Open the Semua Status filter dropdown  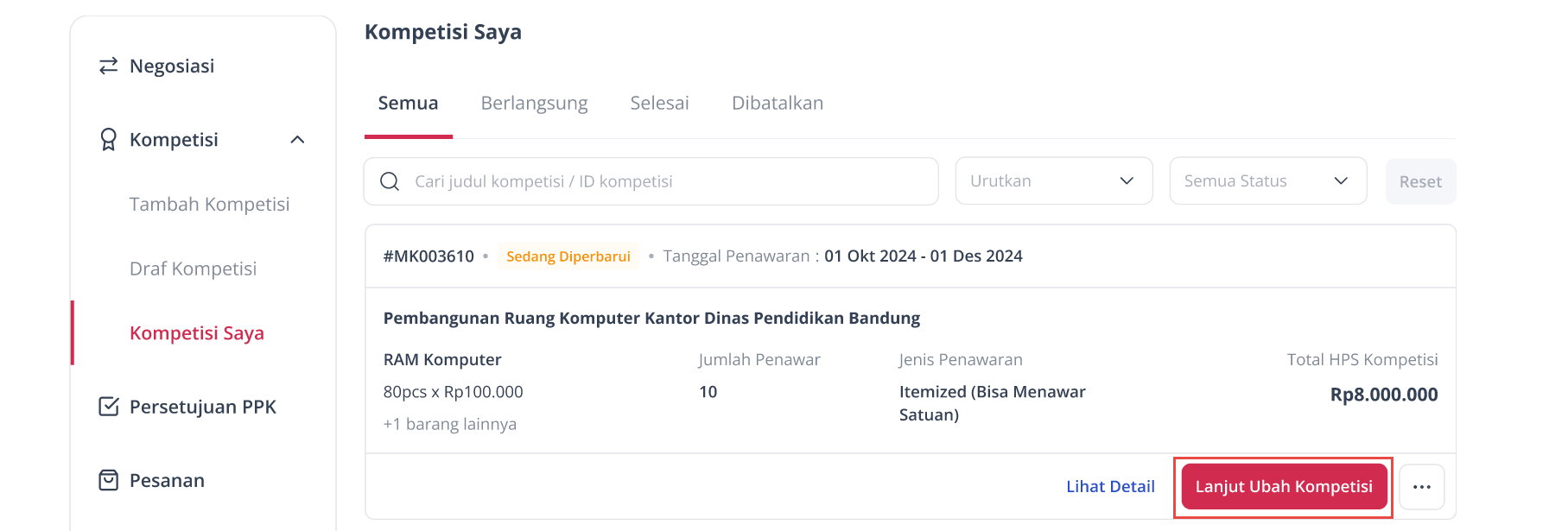click(1268, 180)
